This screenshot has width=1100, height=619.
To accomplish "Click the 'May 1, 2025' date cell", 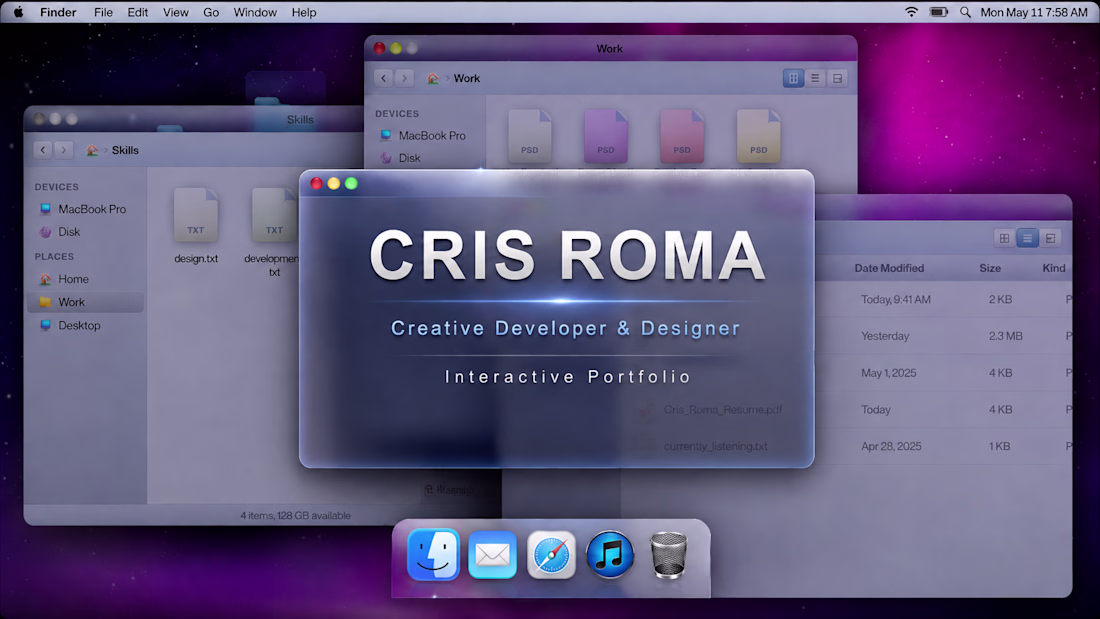I will click(889, 373).
